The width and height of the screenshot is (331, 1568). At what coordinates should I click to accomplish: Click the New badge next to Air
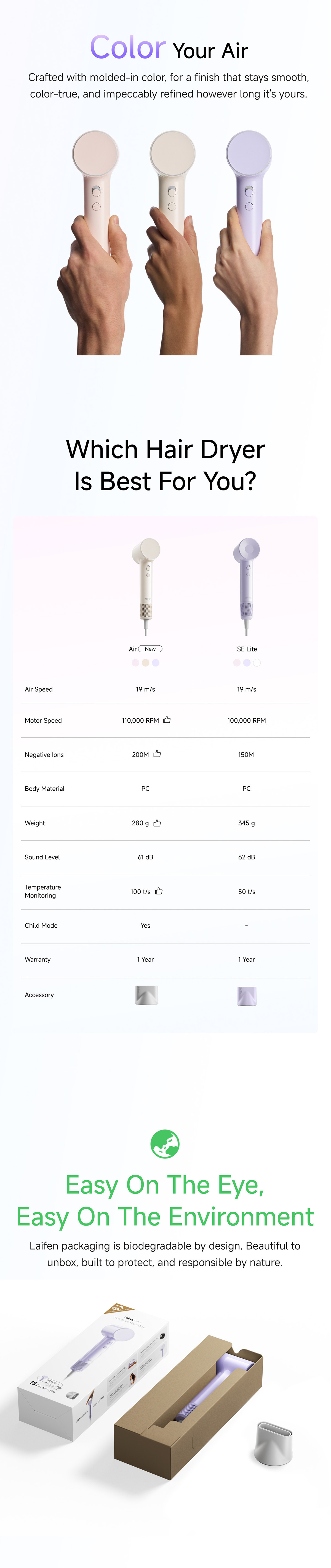[150, 649]
